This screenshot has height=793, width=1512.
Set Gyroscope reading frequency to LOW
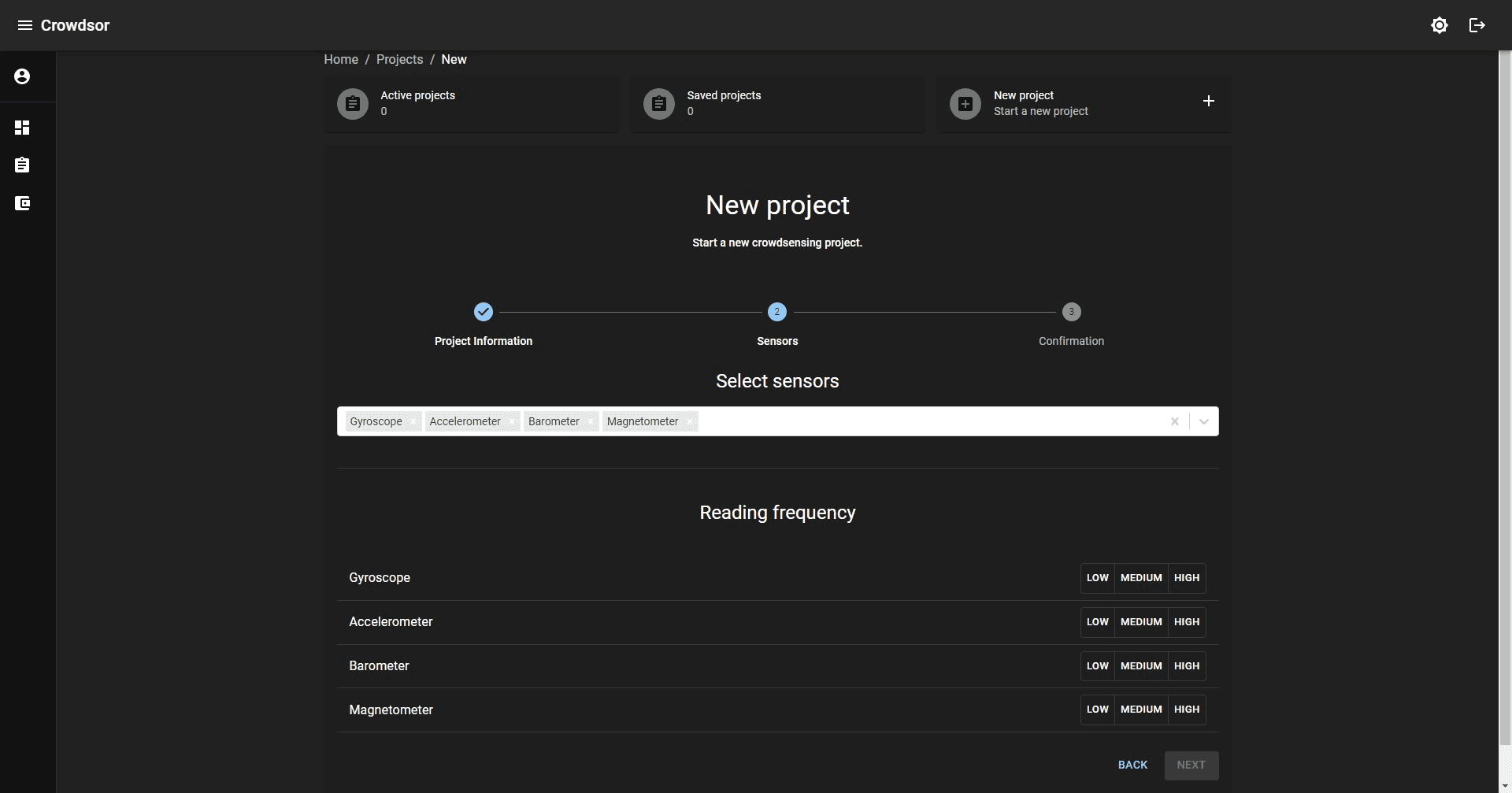(1097, 578)
